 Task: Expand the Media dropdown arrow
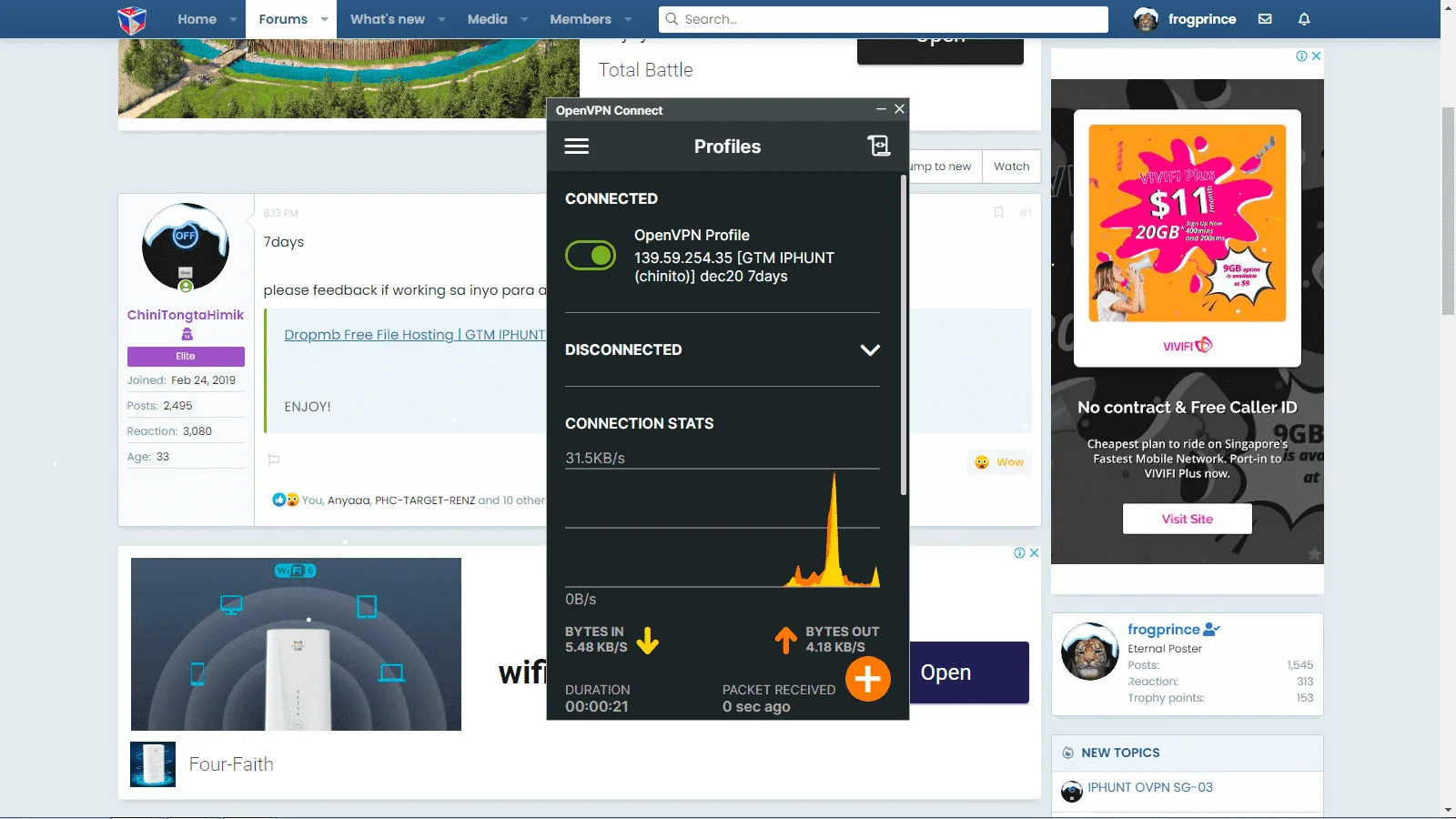[x=524, y=19]
